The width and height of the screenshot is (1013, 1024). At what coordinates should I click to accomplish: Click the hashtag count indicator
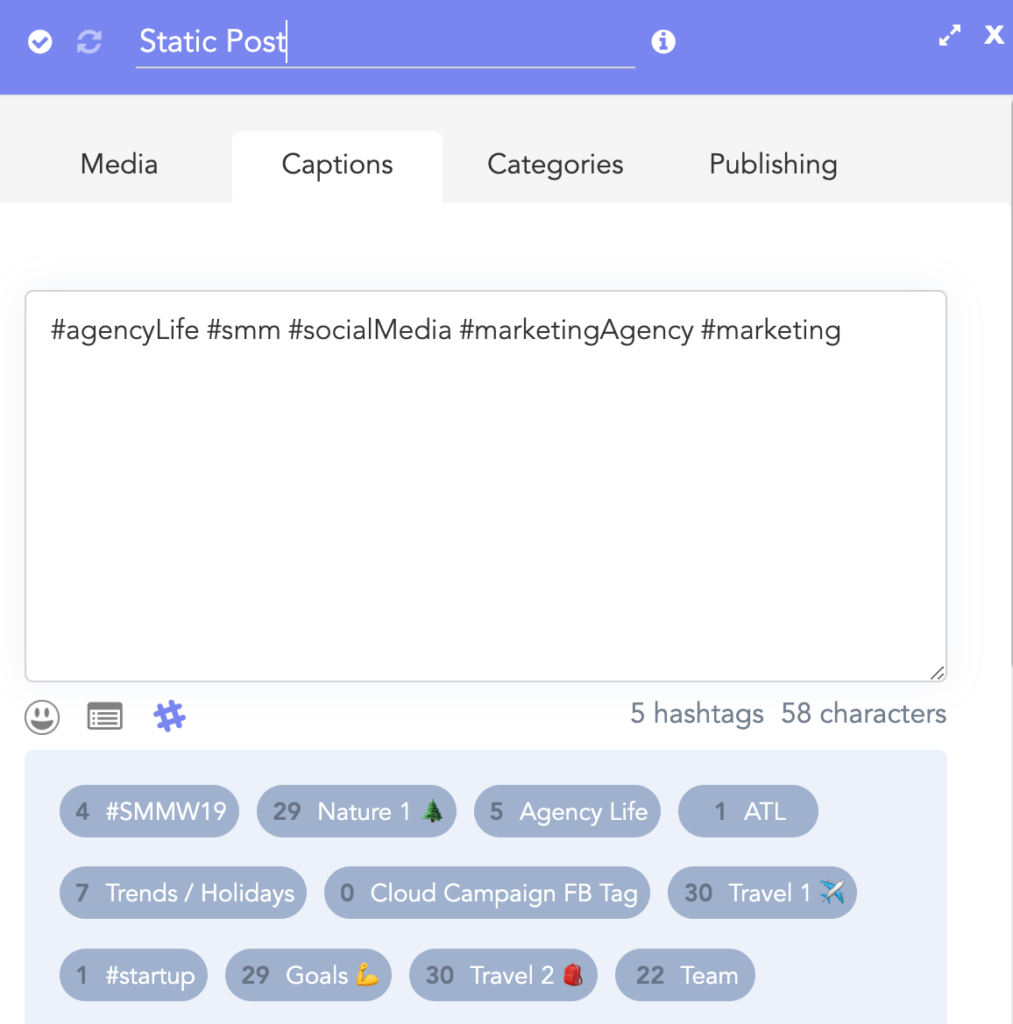(x=696, y=714)
